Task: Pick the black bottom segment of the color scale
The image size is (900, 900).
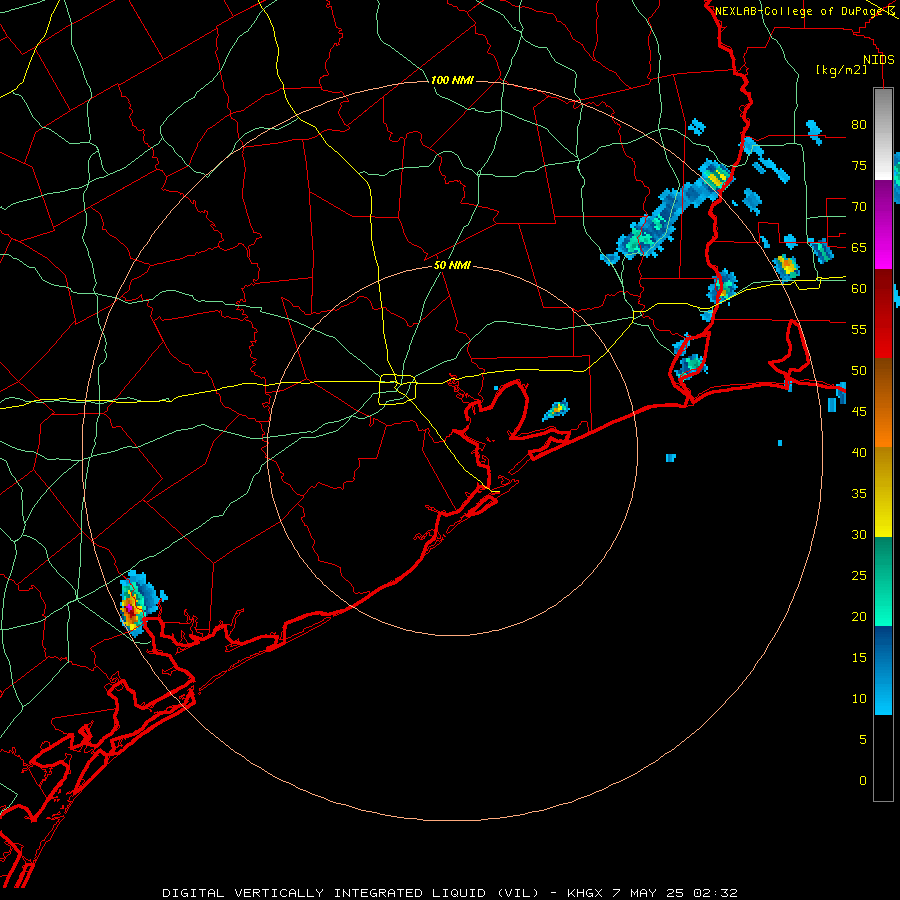Action: 883,758
